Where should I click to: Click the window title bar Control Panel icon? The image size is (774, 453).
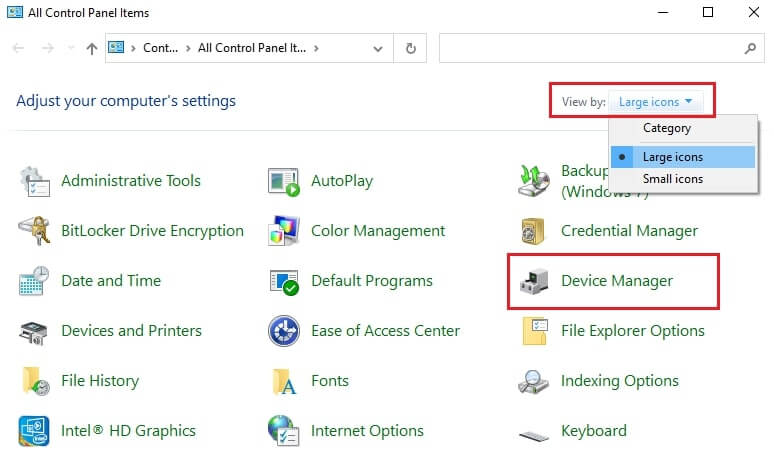(15, 12)
